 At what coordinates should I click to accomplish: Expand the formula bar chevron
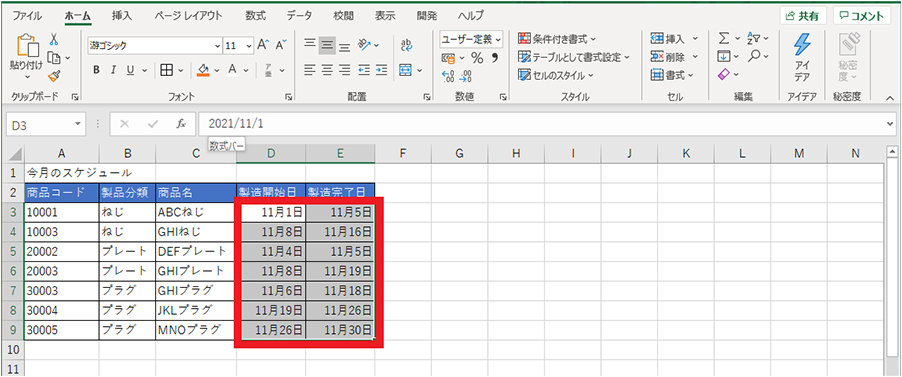(x=891, y=123)
